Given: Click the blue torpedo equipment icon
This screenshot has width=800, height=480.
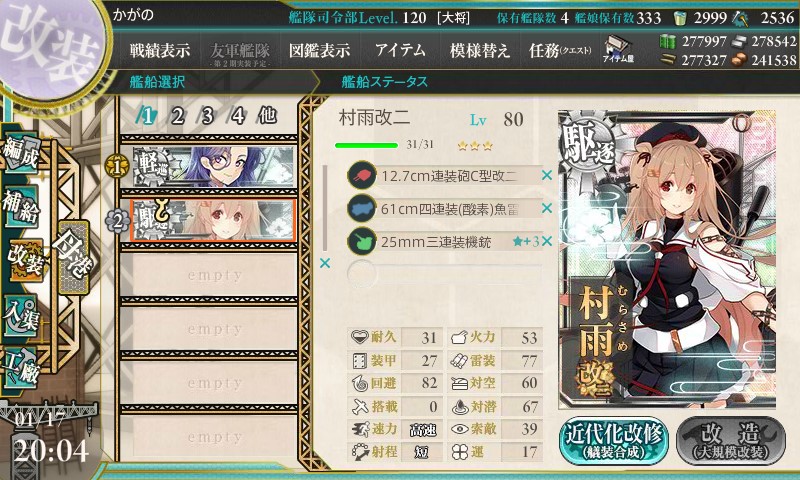Looking at the screenshot, I should (361, 209).
